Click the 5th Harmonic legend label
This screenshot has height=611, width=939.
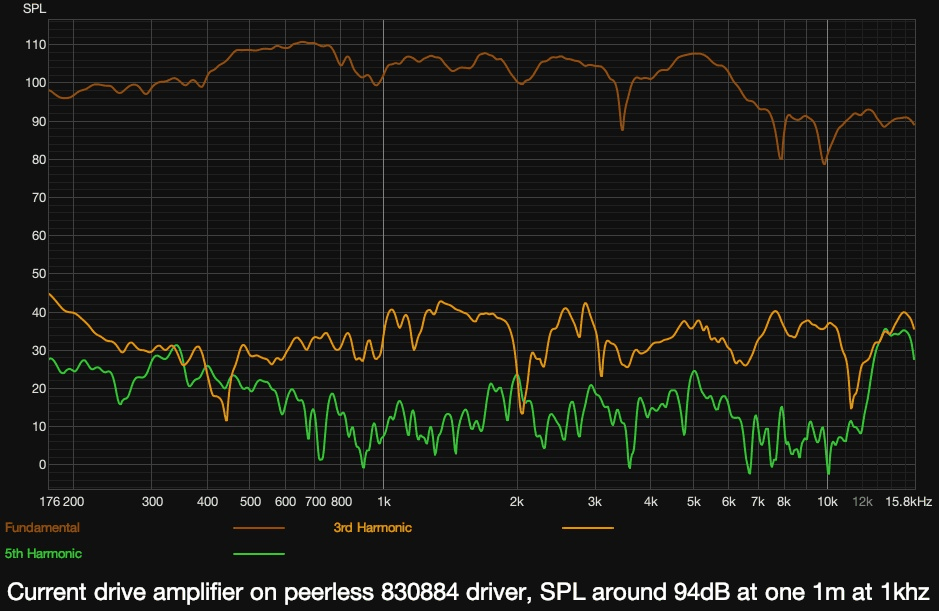coord(43,553)
